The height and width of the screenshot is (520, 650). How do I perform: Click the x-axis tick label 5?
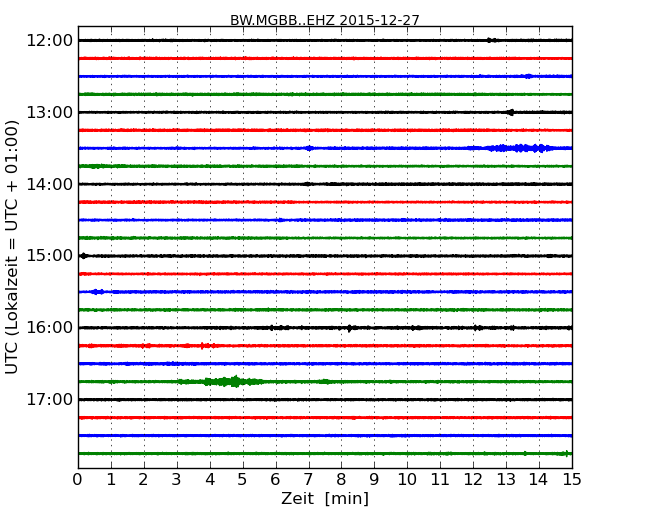pyautogui.click(x=242, y=480)
